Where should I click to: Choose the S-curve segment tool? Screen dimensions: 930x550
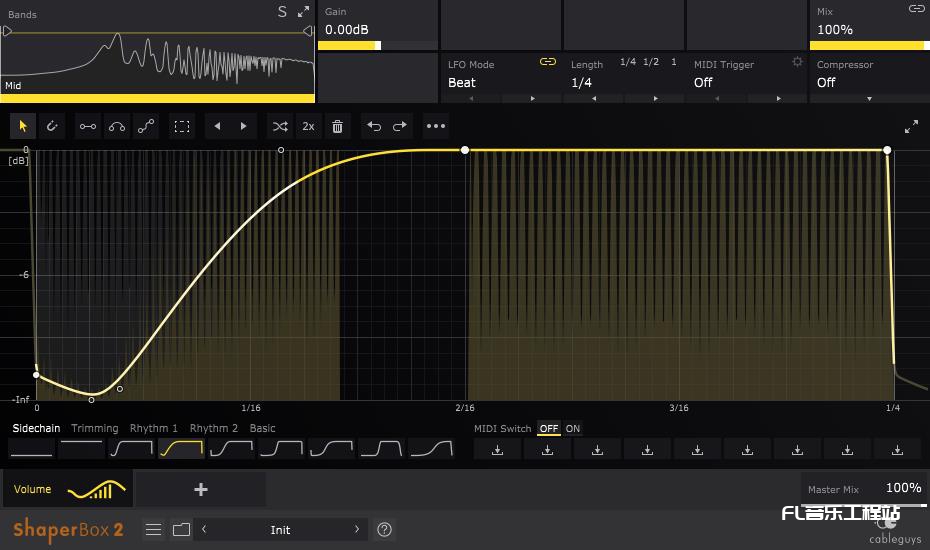tap(146, 126)
